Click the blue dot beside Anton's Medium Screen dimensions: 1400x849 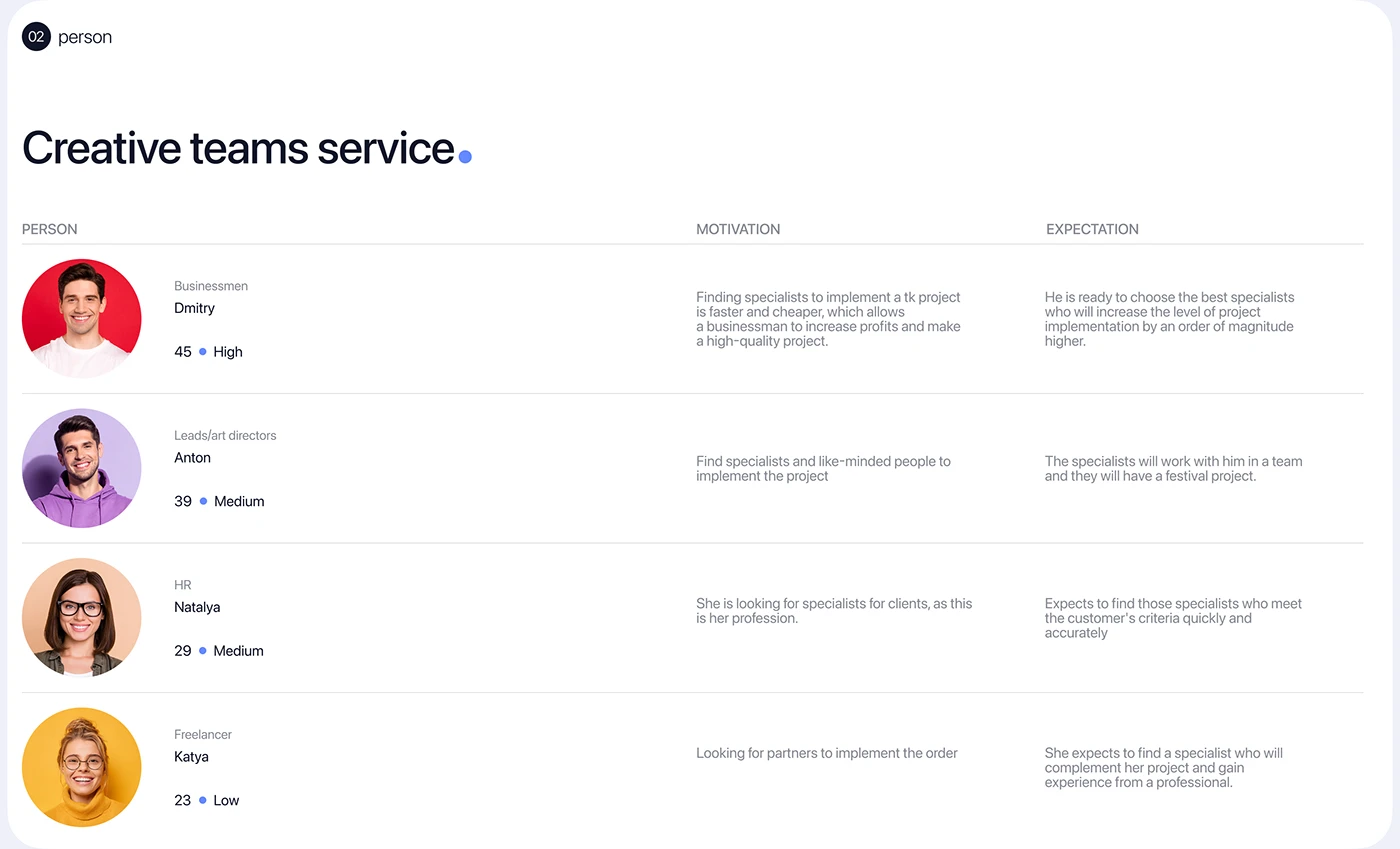(203, 501)
